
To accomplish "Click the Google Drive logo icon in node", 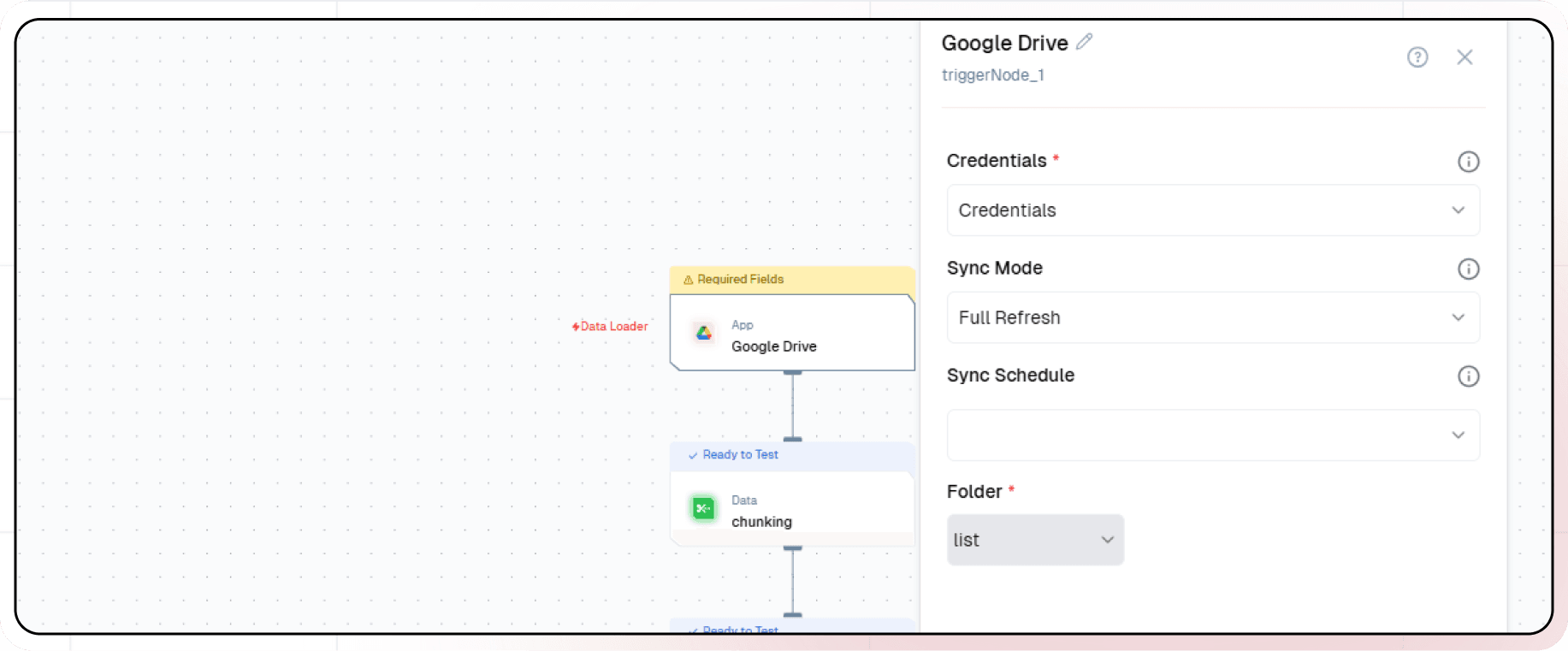I will tap(703, 334).
